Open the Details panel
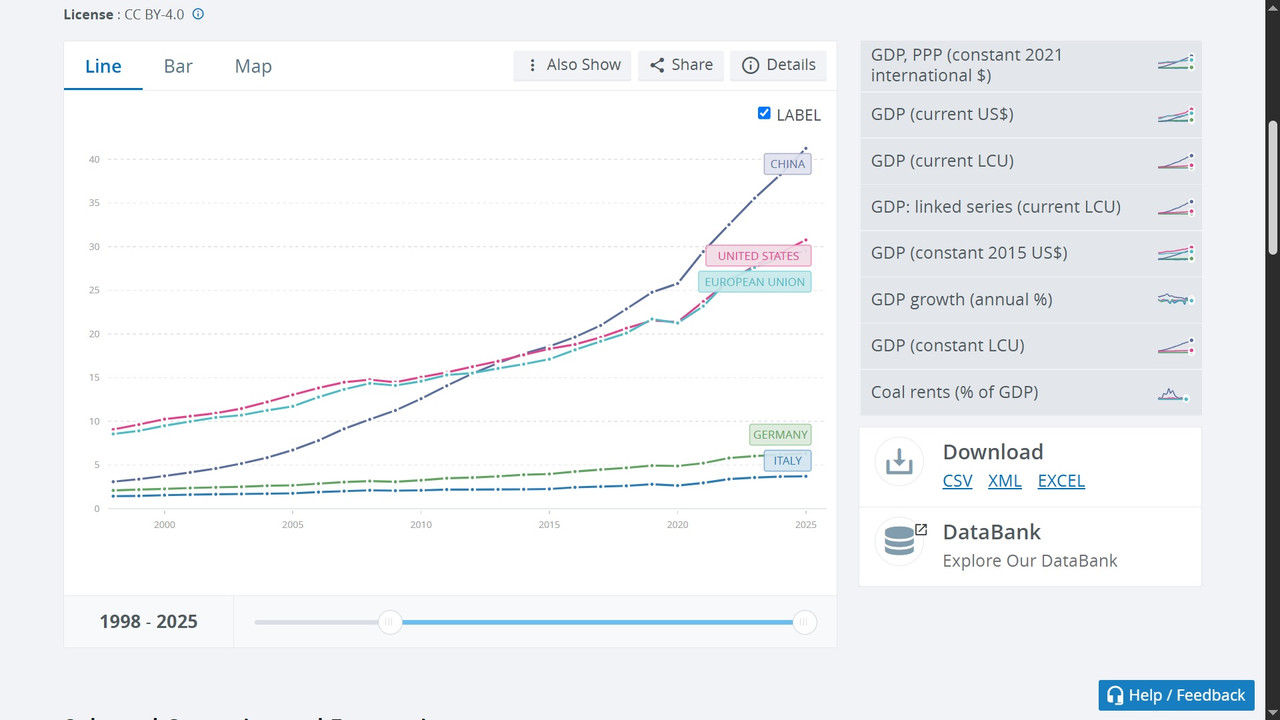The image size is (1280, 720). (779, 65)
